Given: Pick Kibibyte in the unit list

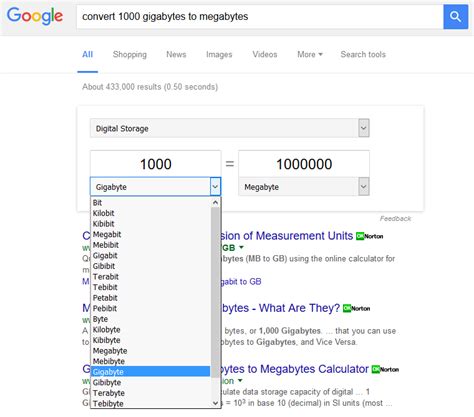Looking at the screenshot, I should [x=151, y=340].
